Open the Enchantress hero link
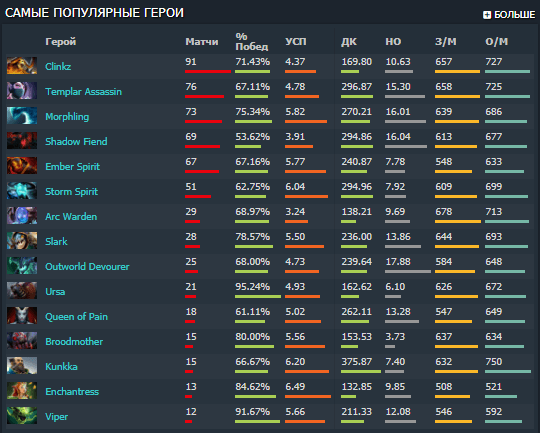This screenshot has width=540, height=433. 72,391
